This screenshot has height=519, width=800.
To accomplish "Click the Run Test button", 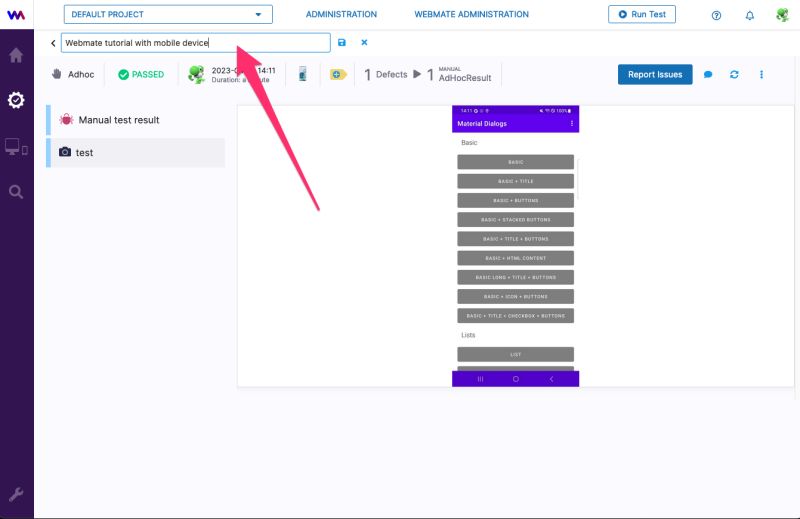I will tap(642, 14).
